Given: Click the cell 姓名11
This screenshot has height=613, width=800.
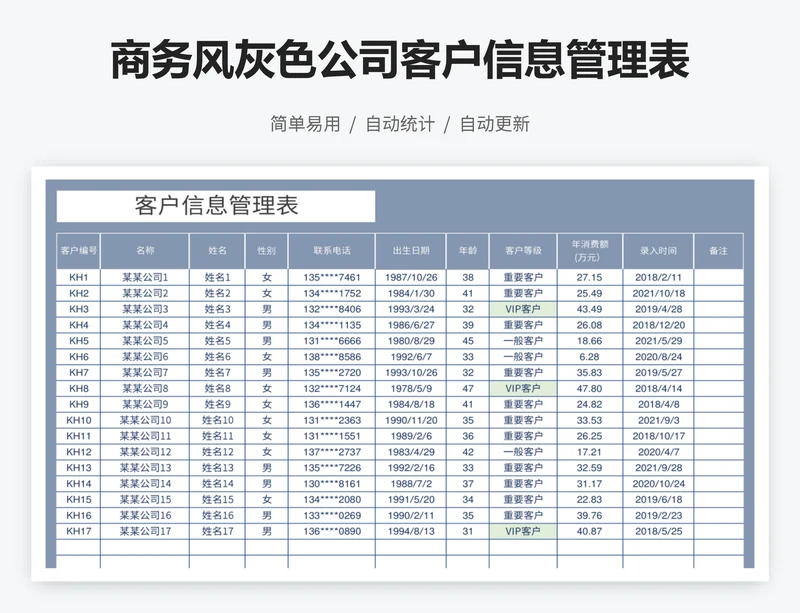Looking at the screenshot, I should coord(217,436).
